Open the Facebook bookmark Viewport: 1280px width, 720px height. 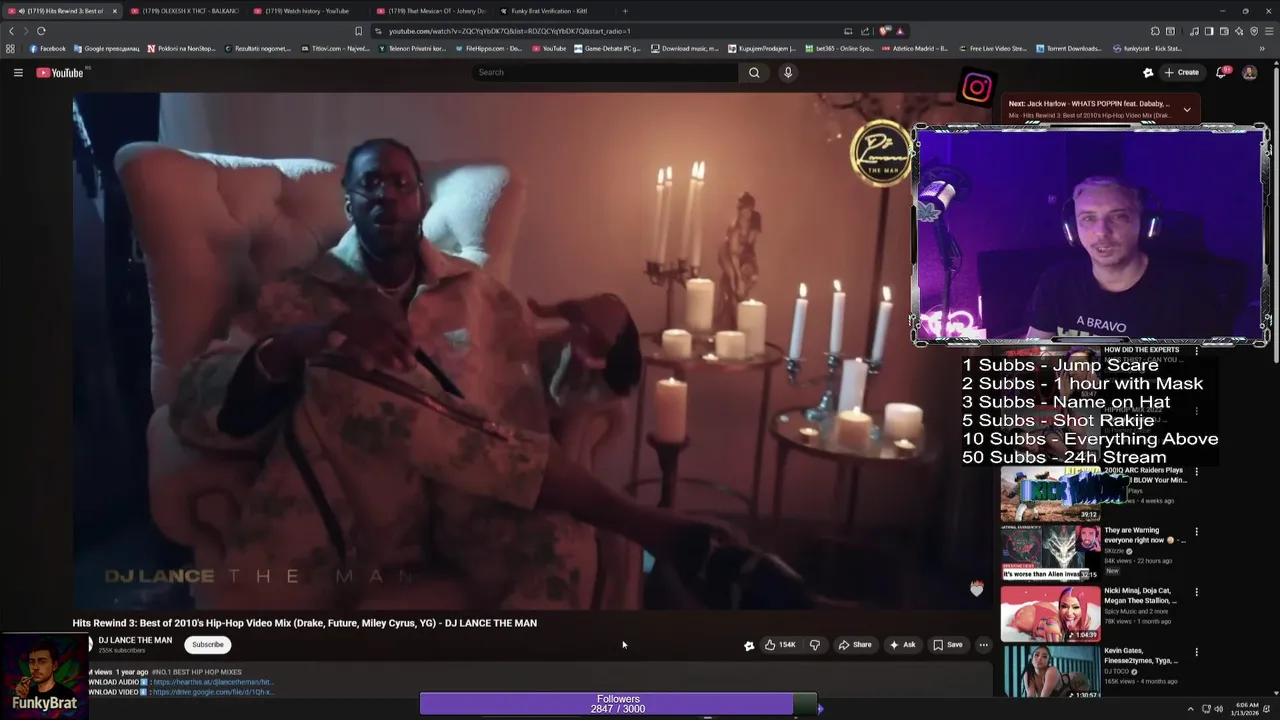tap(47, 48)
